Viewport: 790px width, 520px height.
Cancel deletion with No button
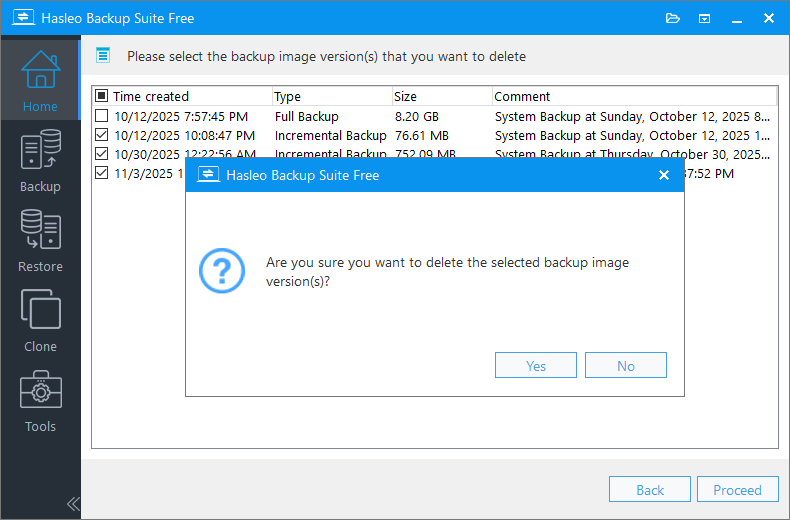(626, 365)
